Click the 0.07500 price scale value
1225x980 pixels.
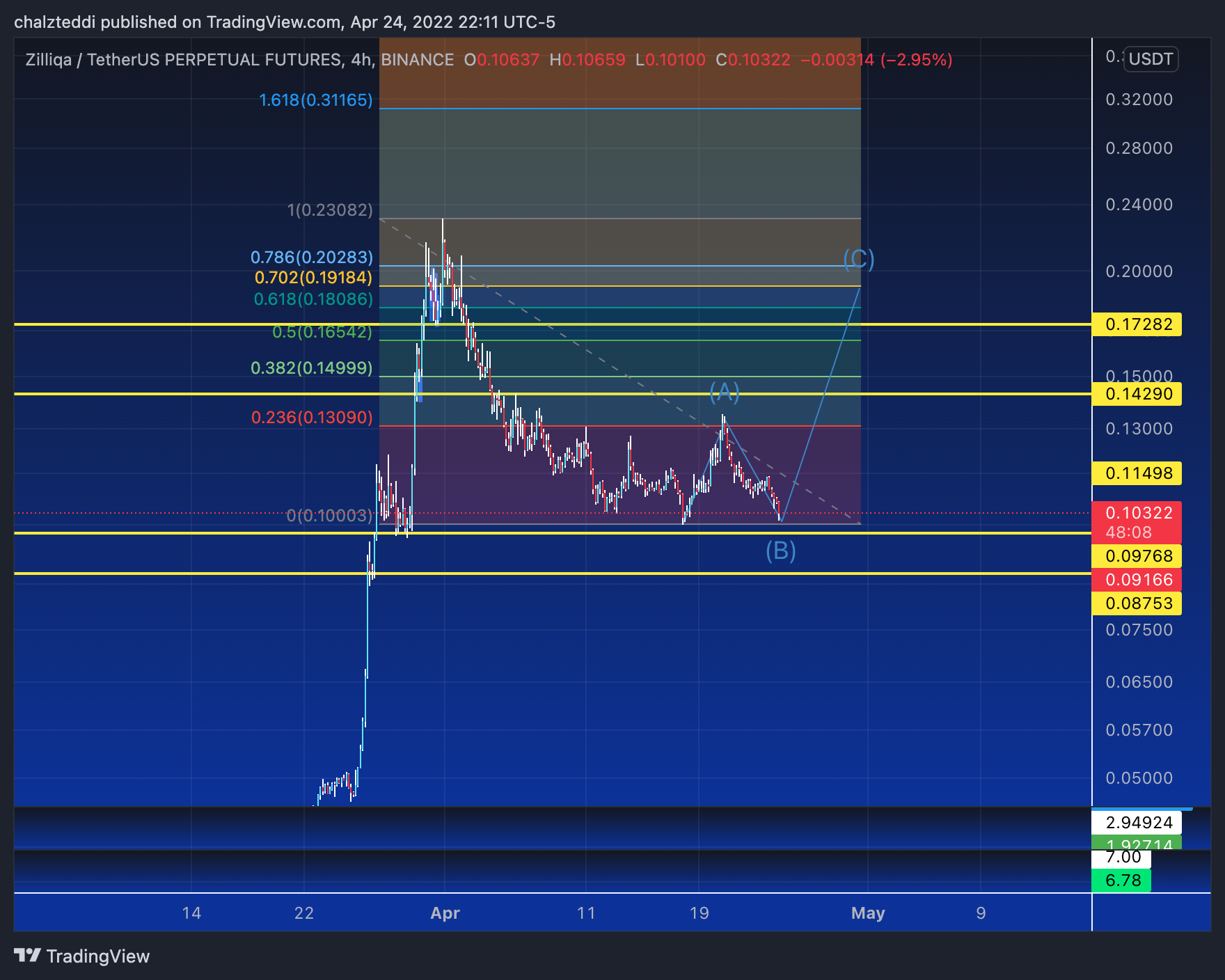1139,630
